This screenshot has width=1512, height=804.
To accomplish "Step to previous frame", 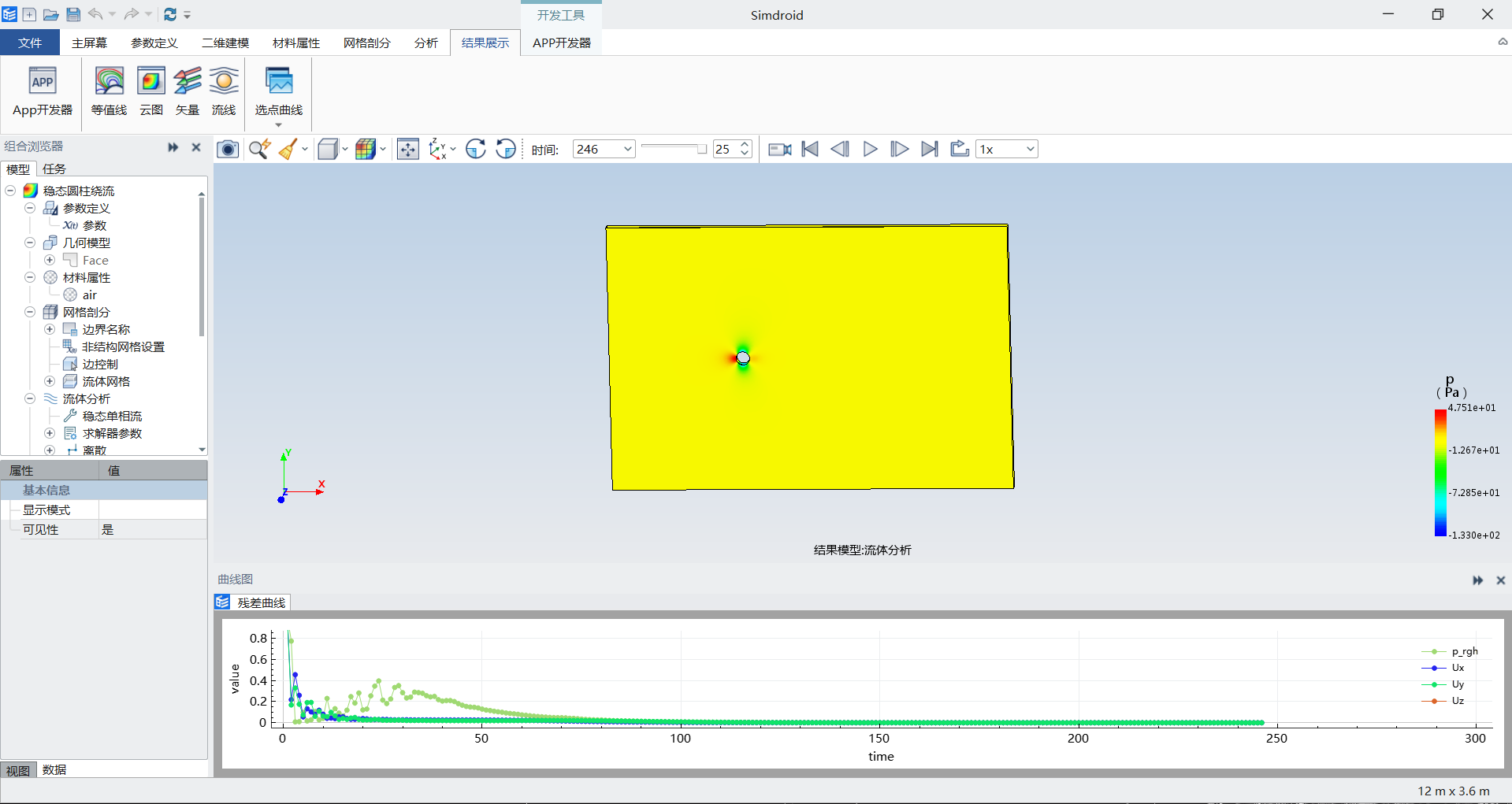I will (840, 149).
